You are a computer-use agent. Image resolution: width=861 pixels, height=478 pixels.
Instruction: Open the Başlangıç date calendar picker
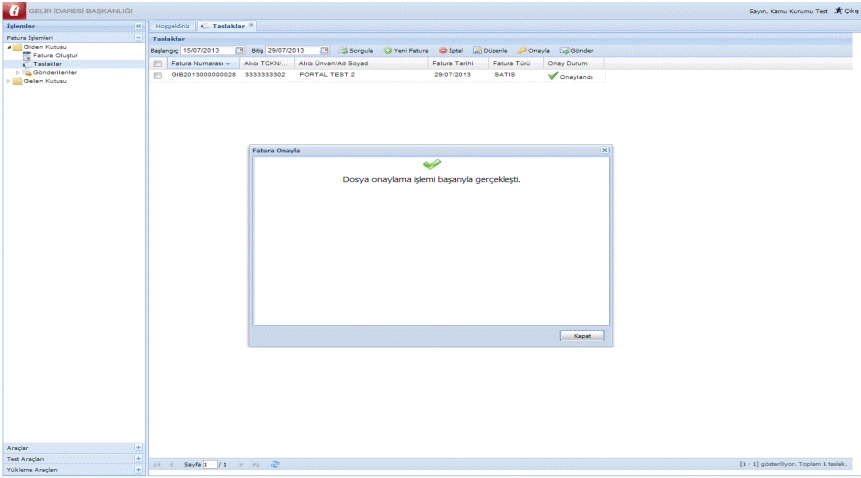pos(239,50)
